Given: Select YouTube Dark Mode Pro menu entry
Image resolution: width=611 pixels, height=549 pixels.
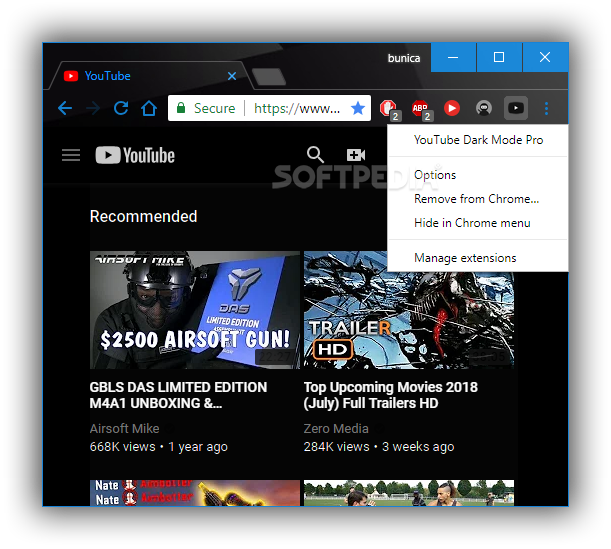Looking at the screenshot, I should [478, 140].
